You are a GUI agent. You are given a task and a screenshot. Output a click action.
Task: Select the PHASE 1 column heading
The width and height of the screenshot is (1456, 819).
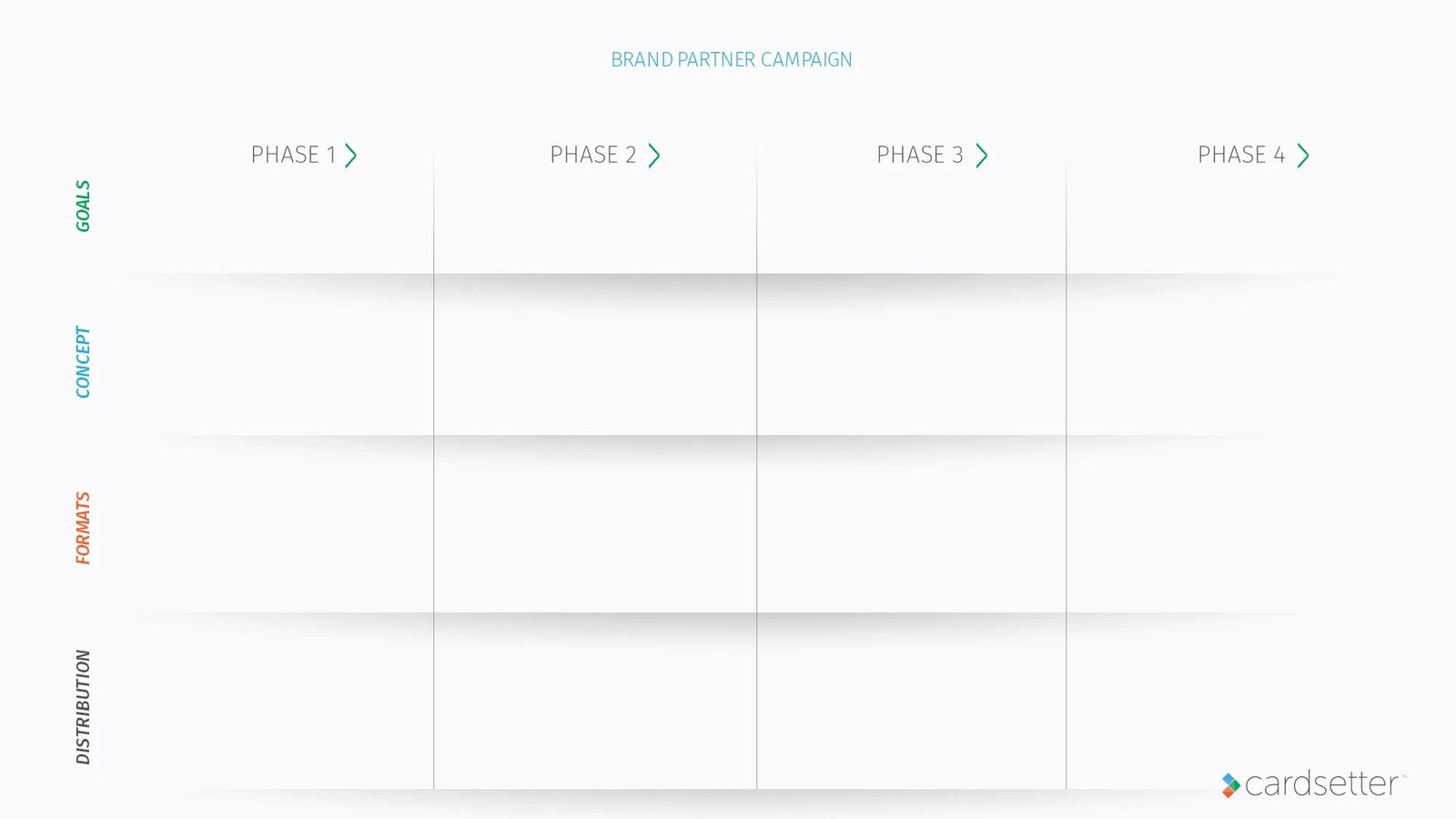293,155
